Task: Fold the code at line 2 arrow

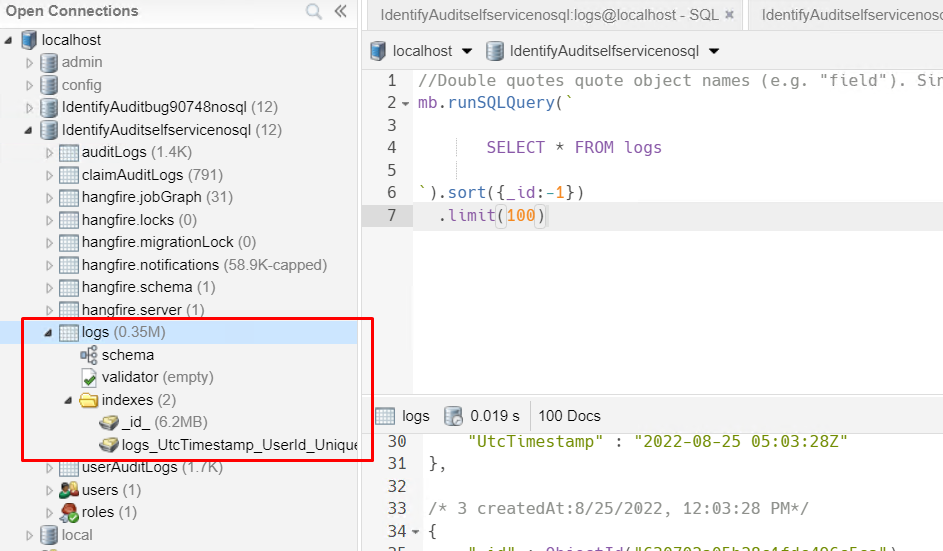Action: point(405,103)
